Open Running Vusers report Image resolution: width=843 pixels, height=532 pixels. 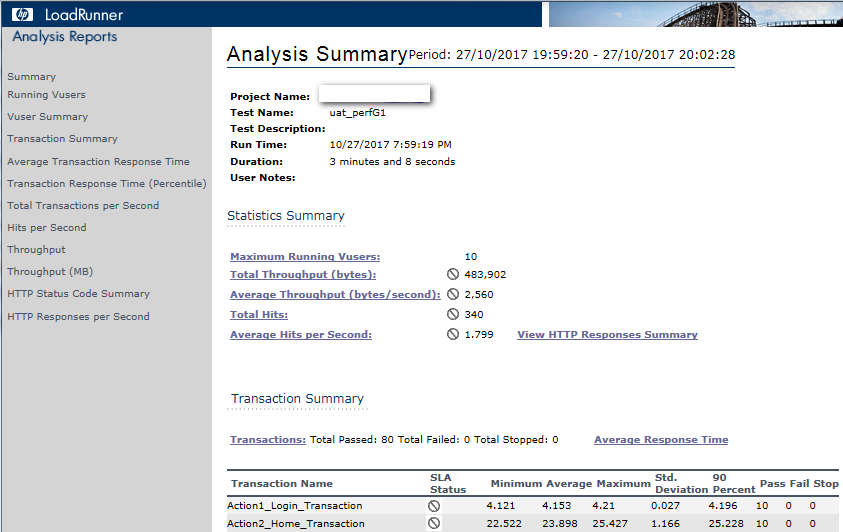click(46, 95)
